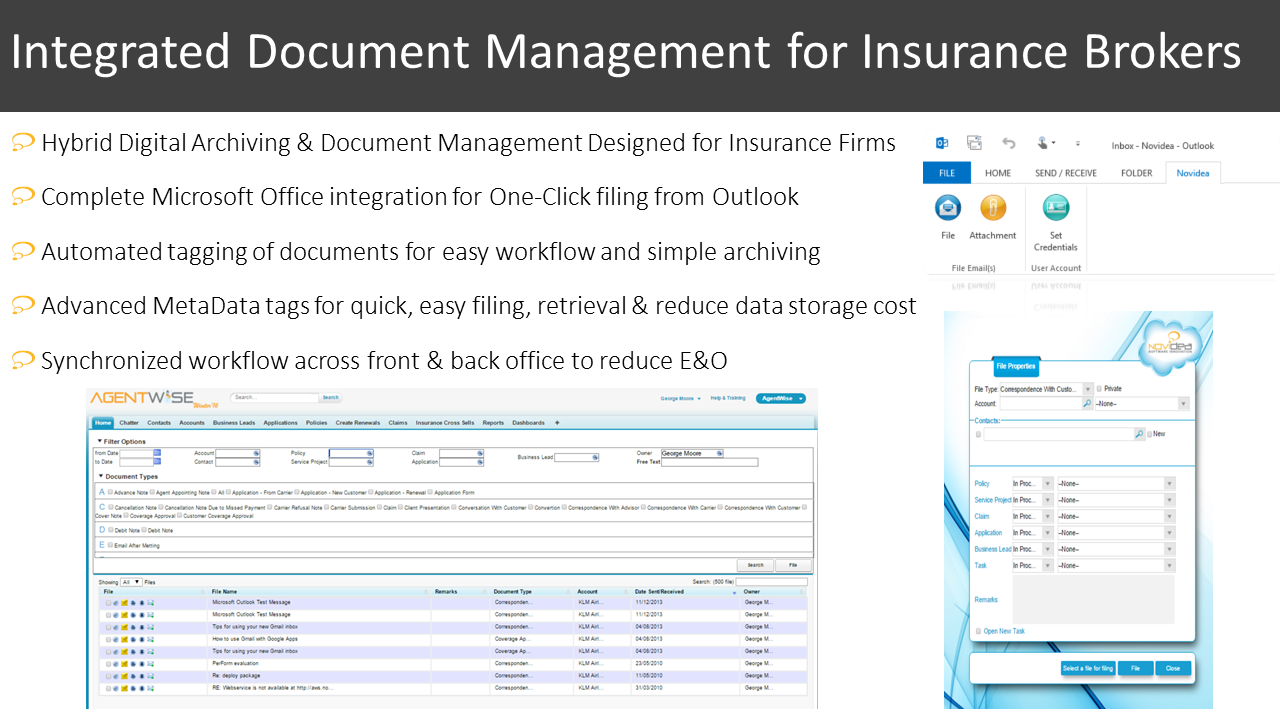Click the Help & Training link
The width and height of the screenshot is (1280, 720).
coord(727,398)
